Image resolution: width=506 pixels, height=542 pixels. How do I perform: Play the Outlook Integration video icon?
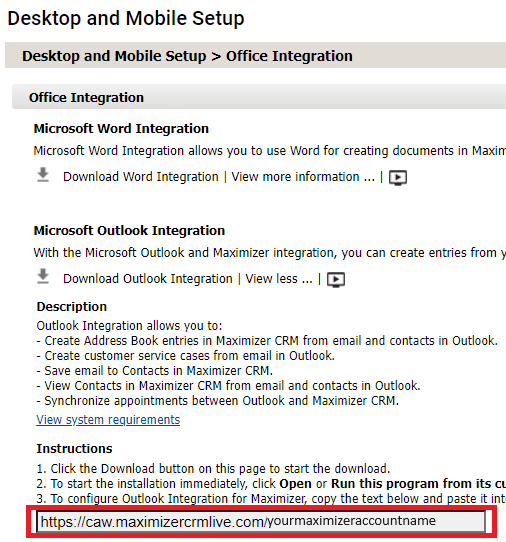336,279
